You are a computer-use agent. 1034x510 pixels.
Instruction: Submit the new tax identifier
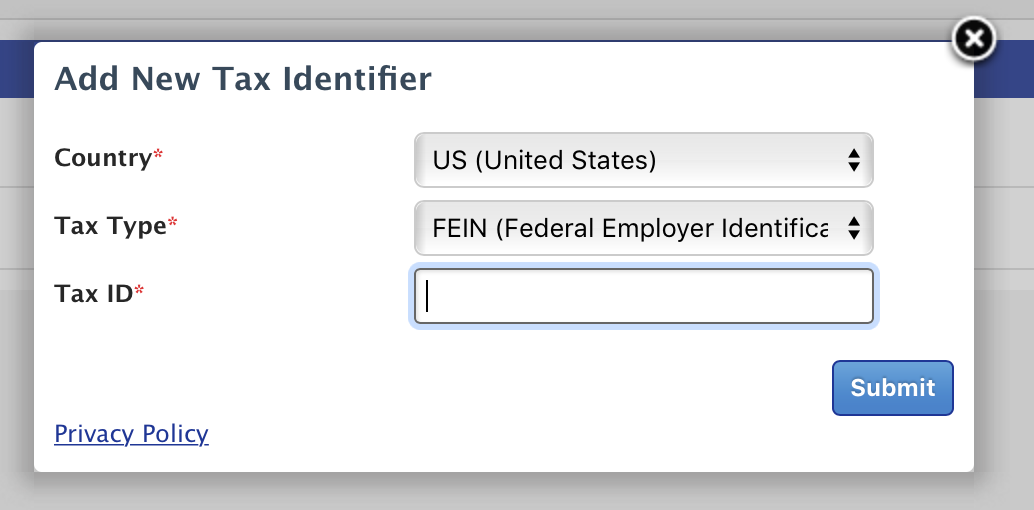pos(892,388)
